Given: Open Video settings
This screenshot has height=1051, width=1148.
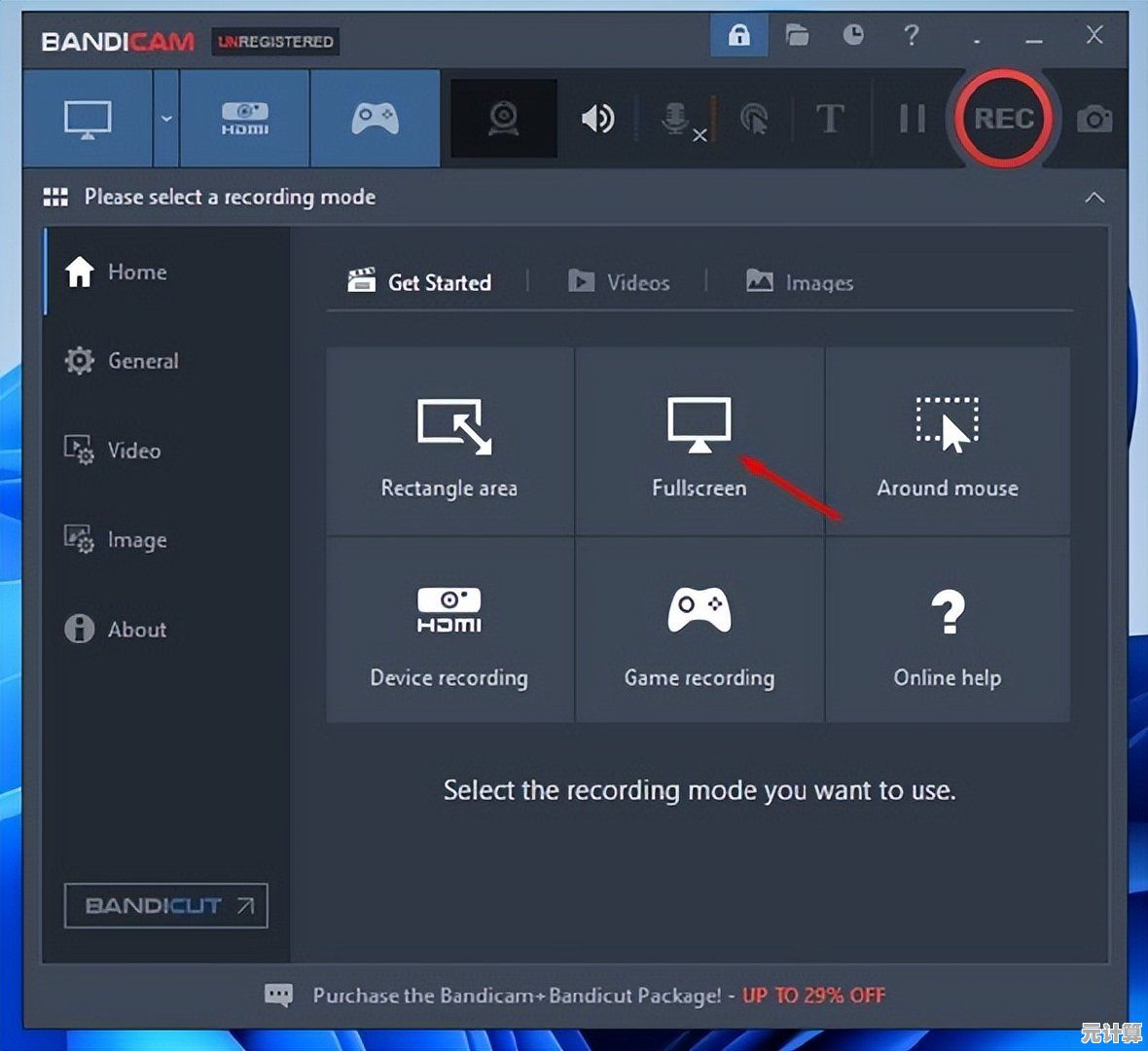Looking at the screenshot, I should click(167, 451).
